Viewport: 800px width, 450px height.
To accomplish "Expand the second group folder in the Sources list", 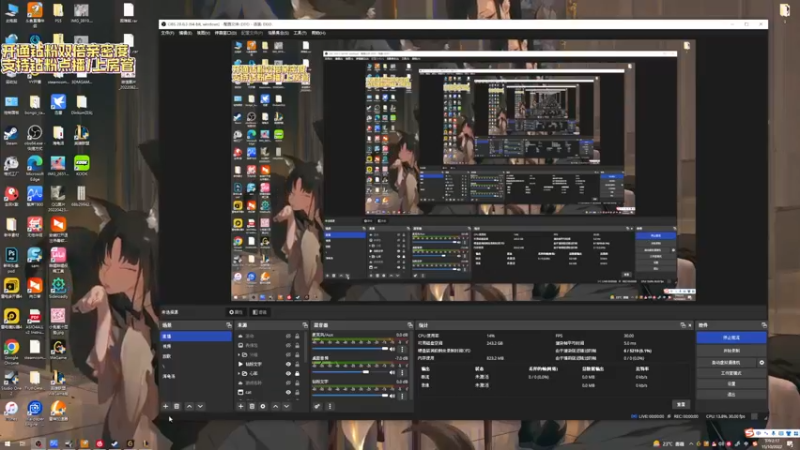I will point(239,373).
